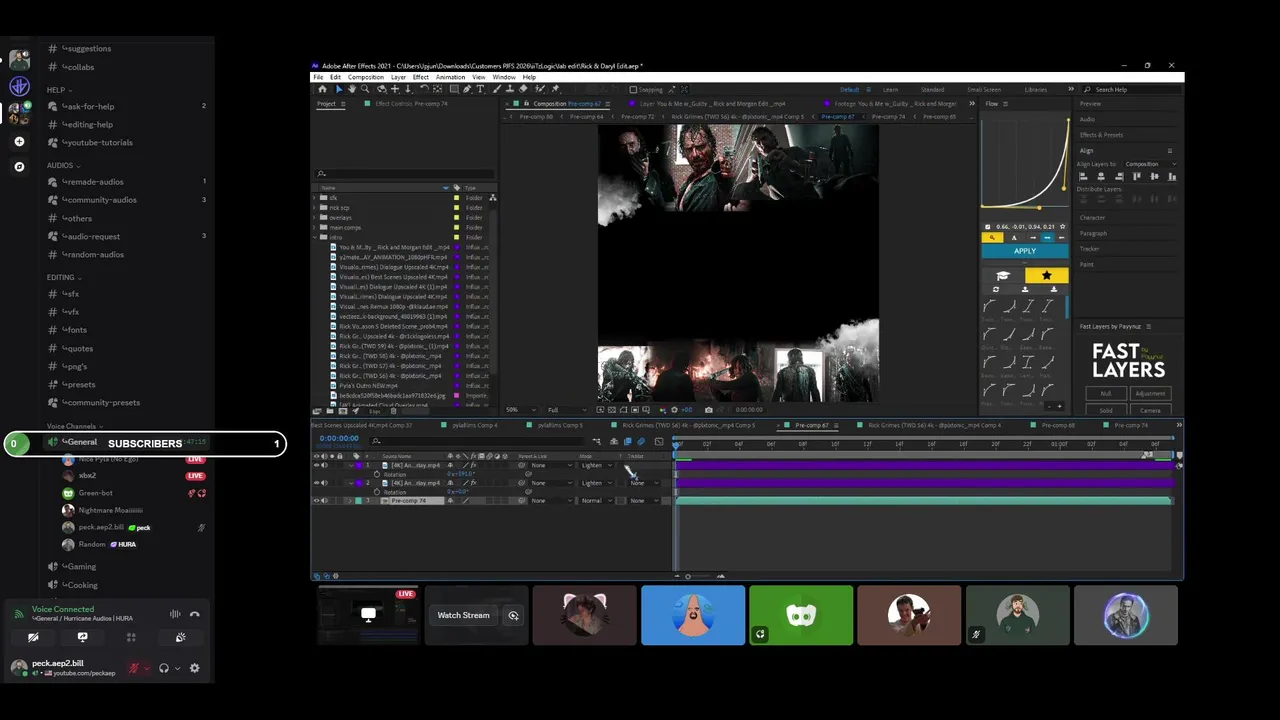Click the Adjustment button in Fast Layers
This screenshot has height=720, width=1280.
click(x=1150, y=393)
